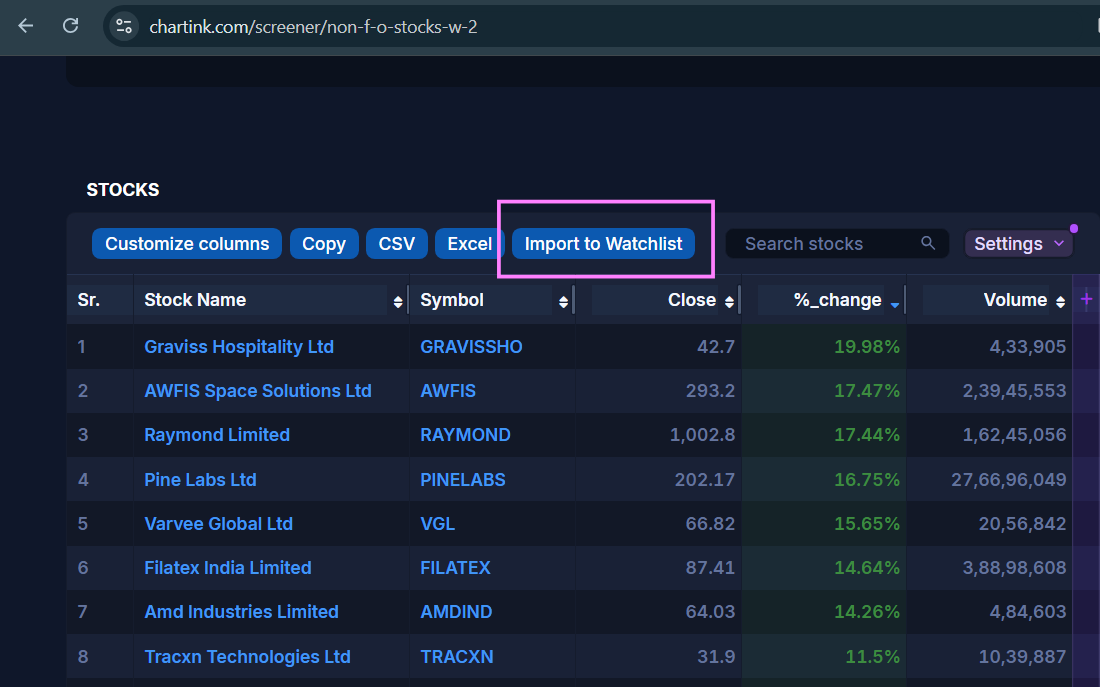This screenshot has width=1100, height=687.
Task: Open Tracxn Technologies Ltd stock link
Action: (247, 657)
